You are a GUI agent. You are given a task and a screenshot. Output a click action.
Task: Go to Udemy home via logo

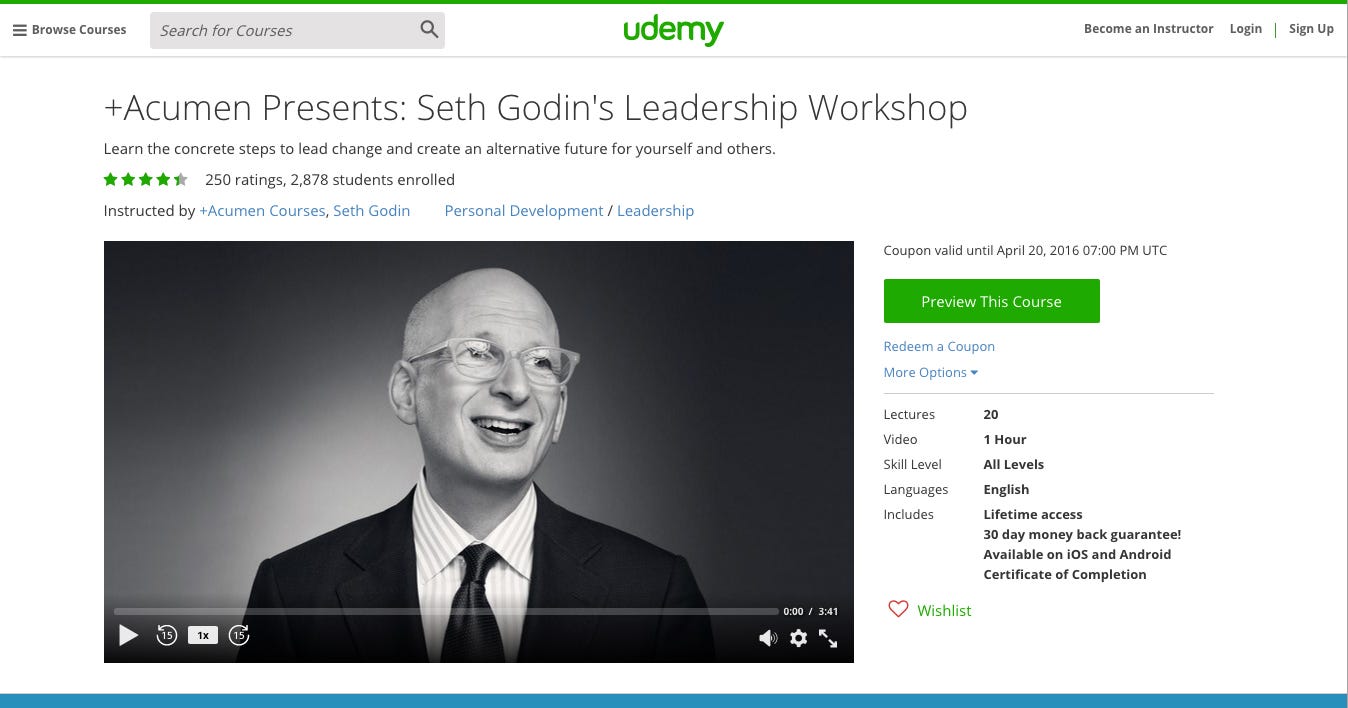[x=673, y=30]
